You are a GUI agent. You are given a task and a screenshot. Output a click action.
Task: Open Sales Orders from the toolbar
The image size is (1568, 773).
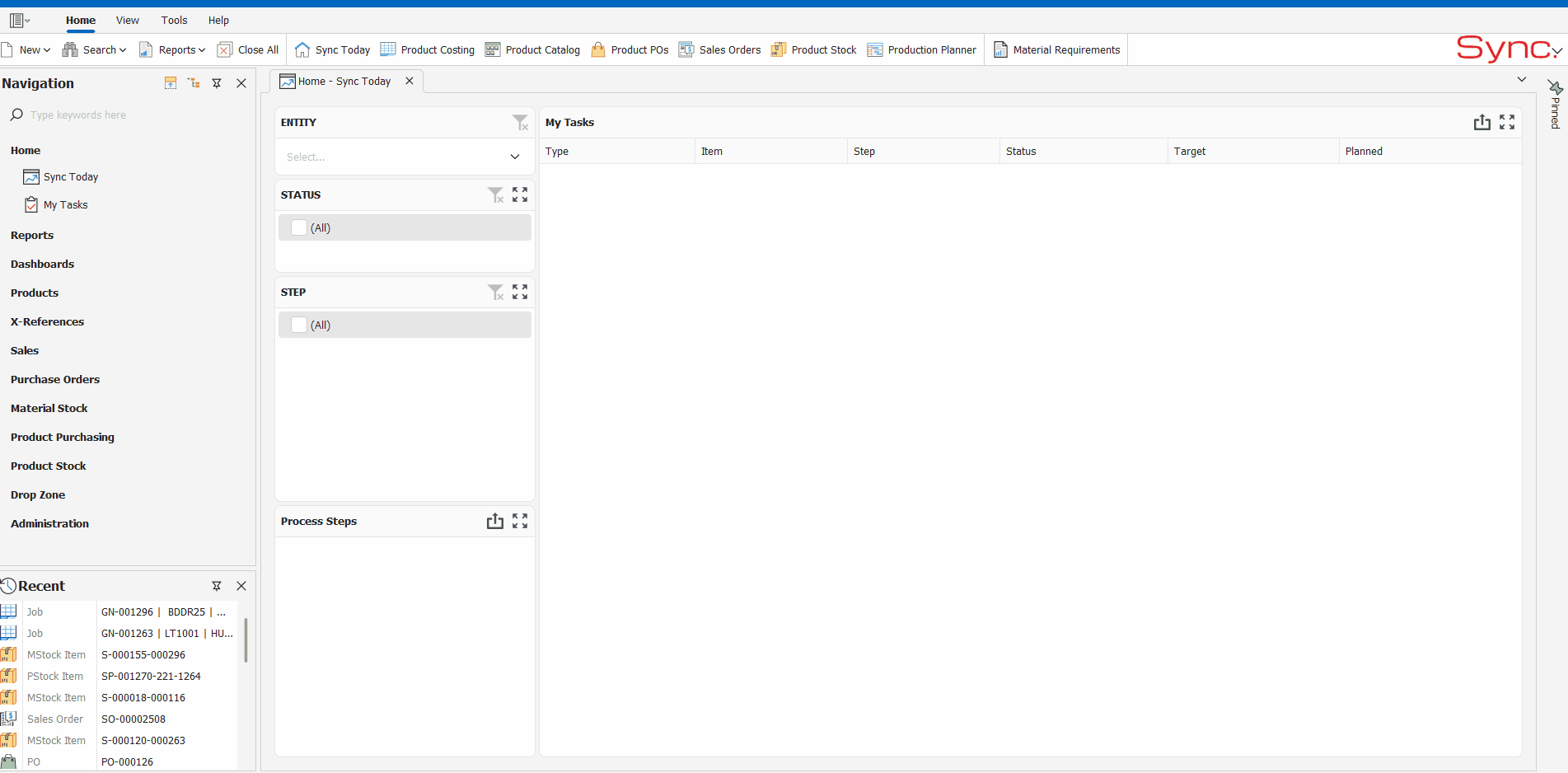coord(720,50)
